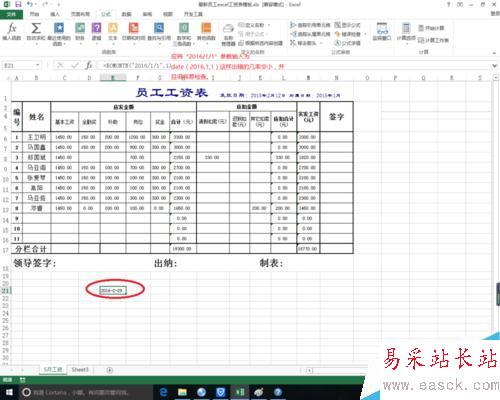Viewport: 500px width, 400px height.
Task: Click the Cortana search box in taskbar
Action: (x=86, y=392)
